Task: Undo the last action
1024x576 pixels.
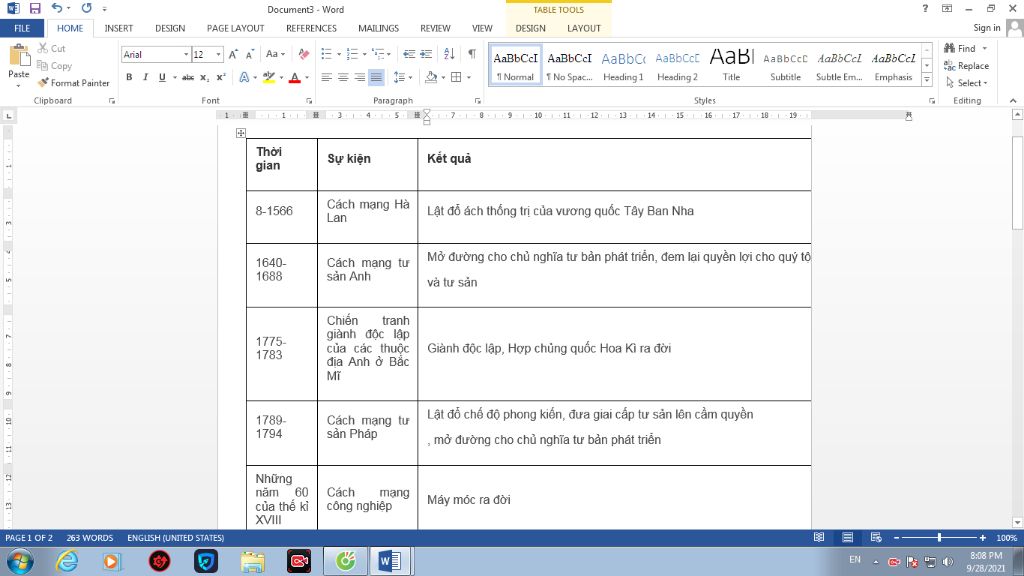Action: click(x=57, y=8)
